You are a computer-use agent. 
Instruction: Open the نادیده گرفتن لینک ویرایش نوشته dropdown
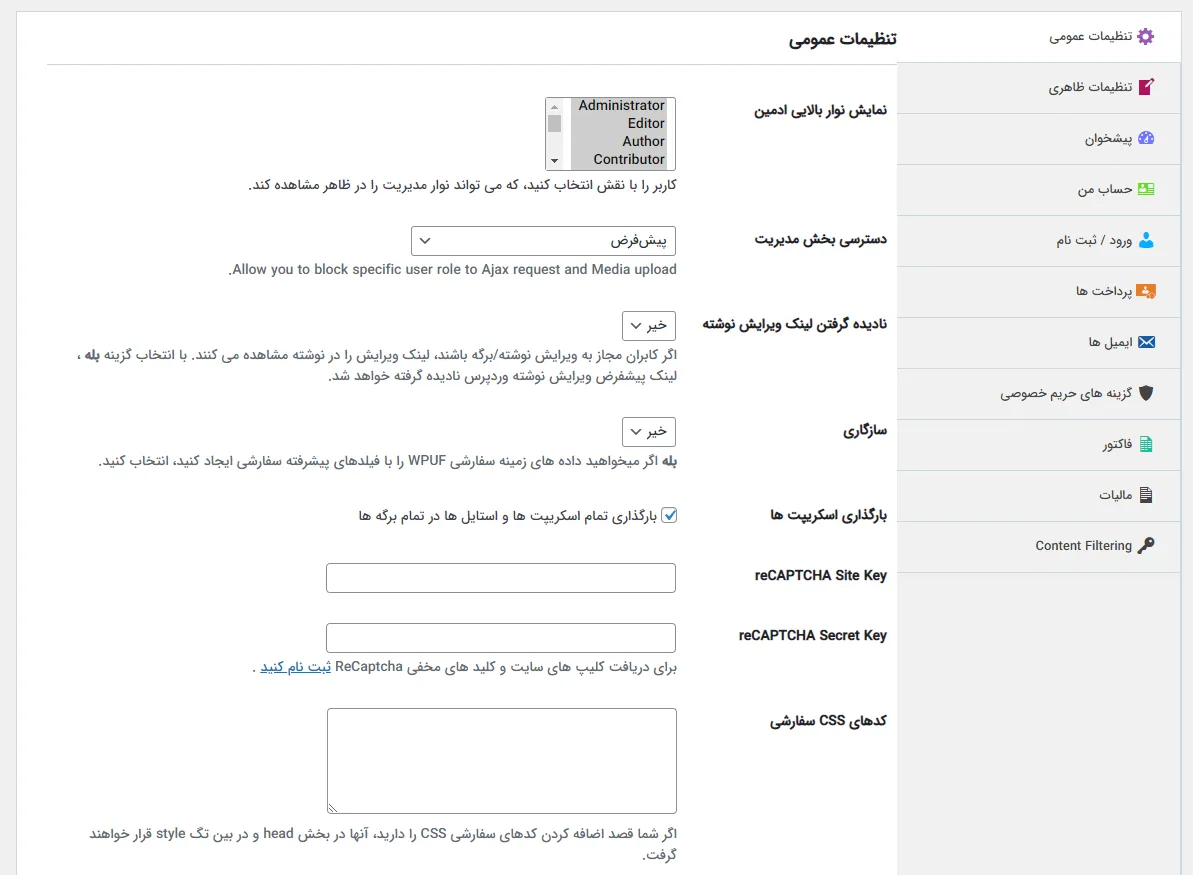coord(649,326)
